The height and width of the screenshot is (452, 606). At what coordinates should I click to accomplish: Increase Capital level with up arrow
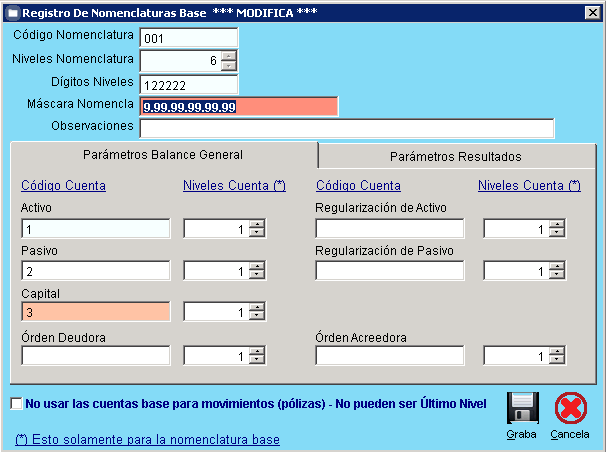[257, 308]
